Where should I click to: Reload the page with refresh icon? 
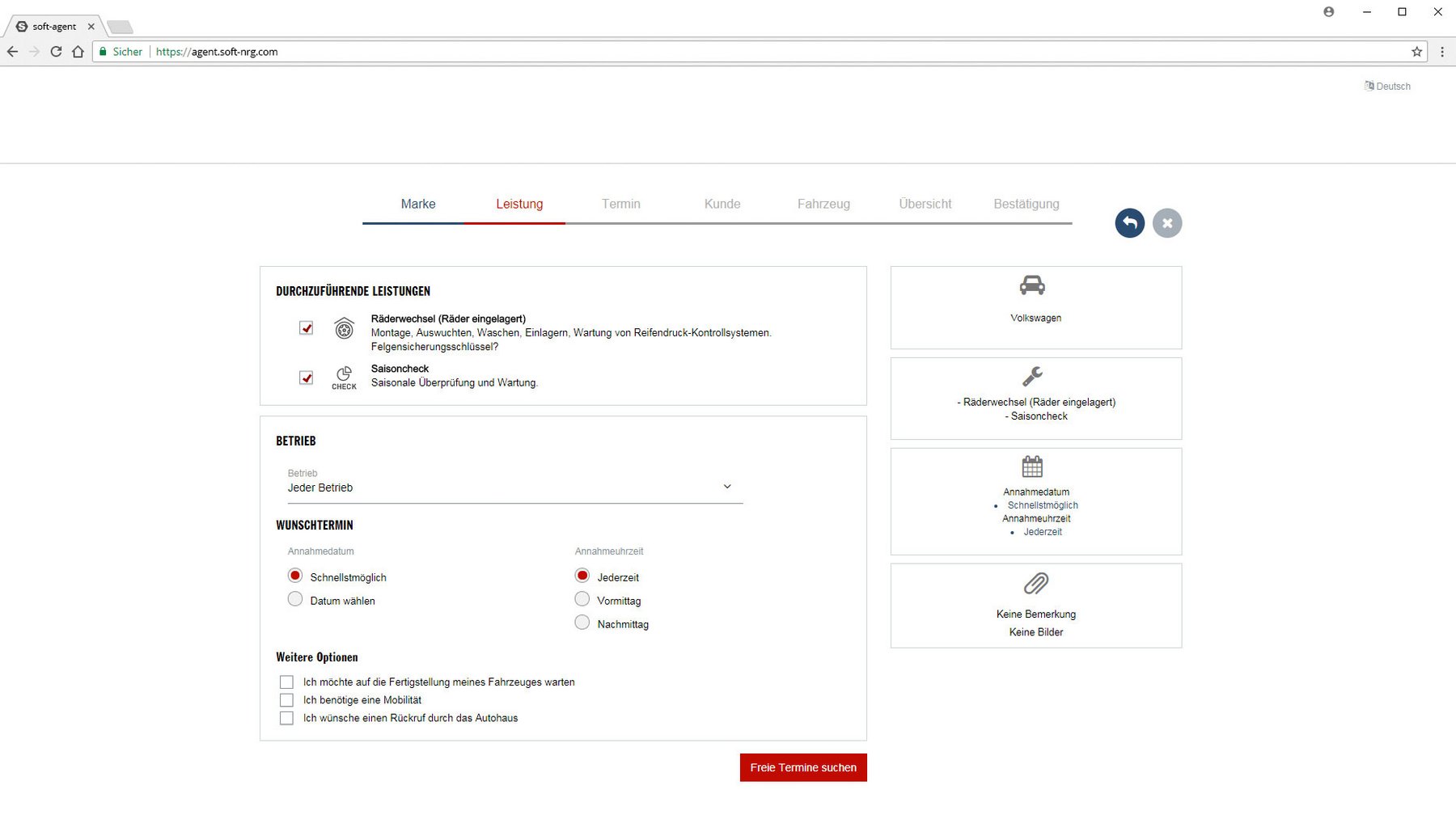pyautogui.click(x=56, y=52)
